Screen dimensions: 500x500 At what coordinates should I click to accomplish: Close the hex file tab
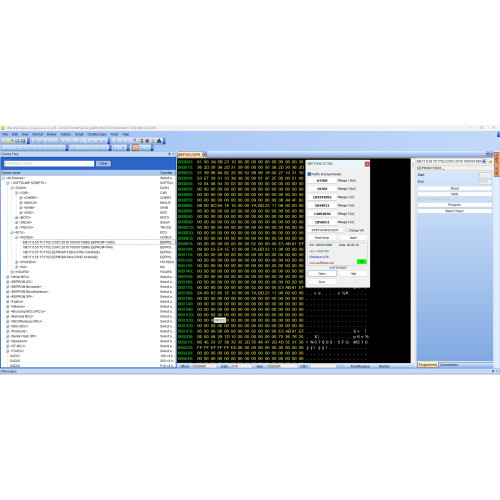pyautogui.click(x=205, y=154)
